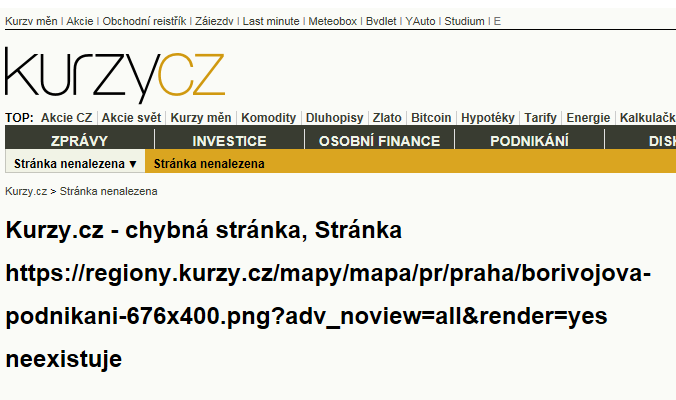Go to Zlato in TOP row
This screenshot has width=676, height=400.
[387, 118]
